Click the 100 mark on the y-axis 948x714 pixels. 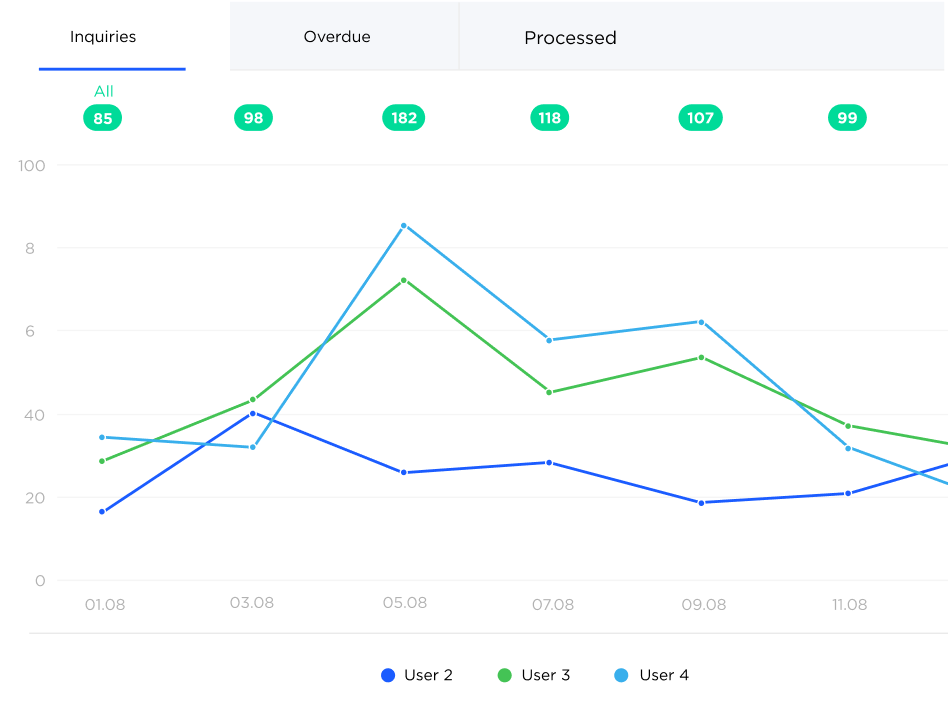(31, 165)
